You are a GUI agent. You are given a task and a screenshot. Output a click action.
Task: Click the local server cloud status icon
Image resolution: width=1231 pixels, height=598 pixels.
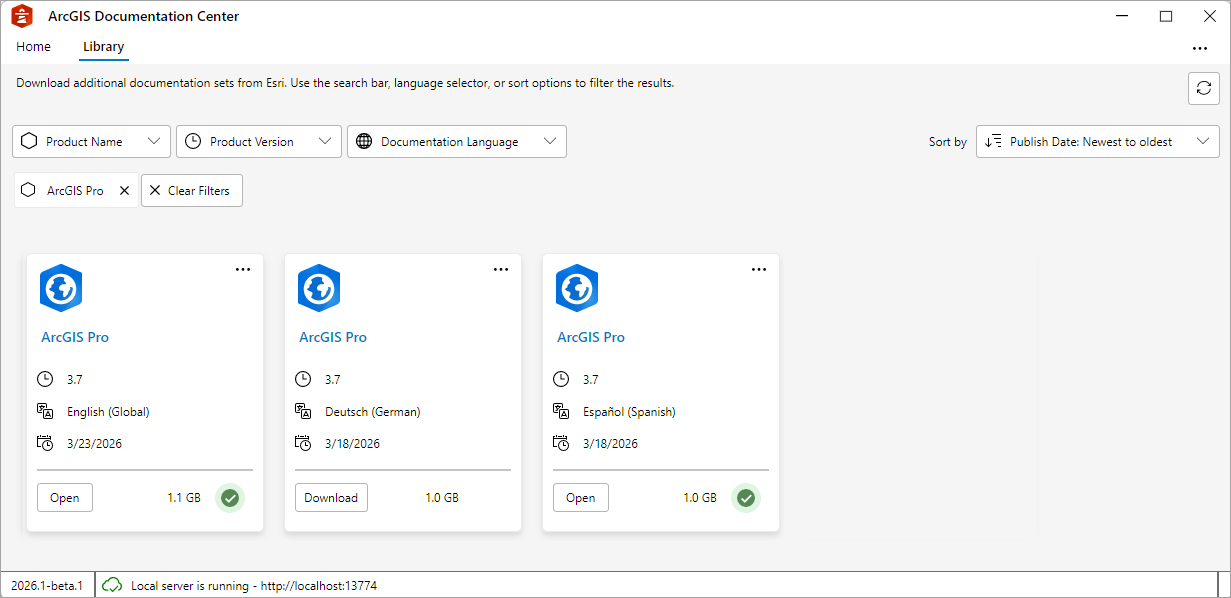click(112, 585)
